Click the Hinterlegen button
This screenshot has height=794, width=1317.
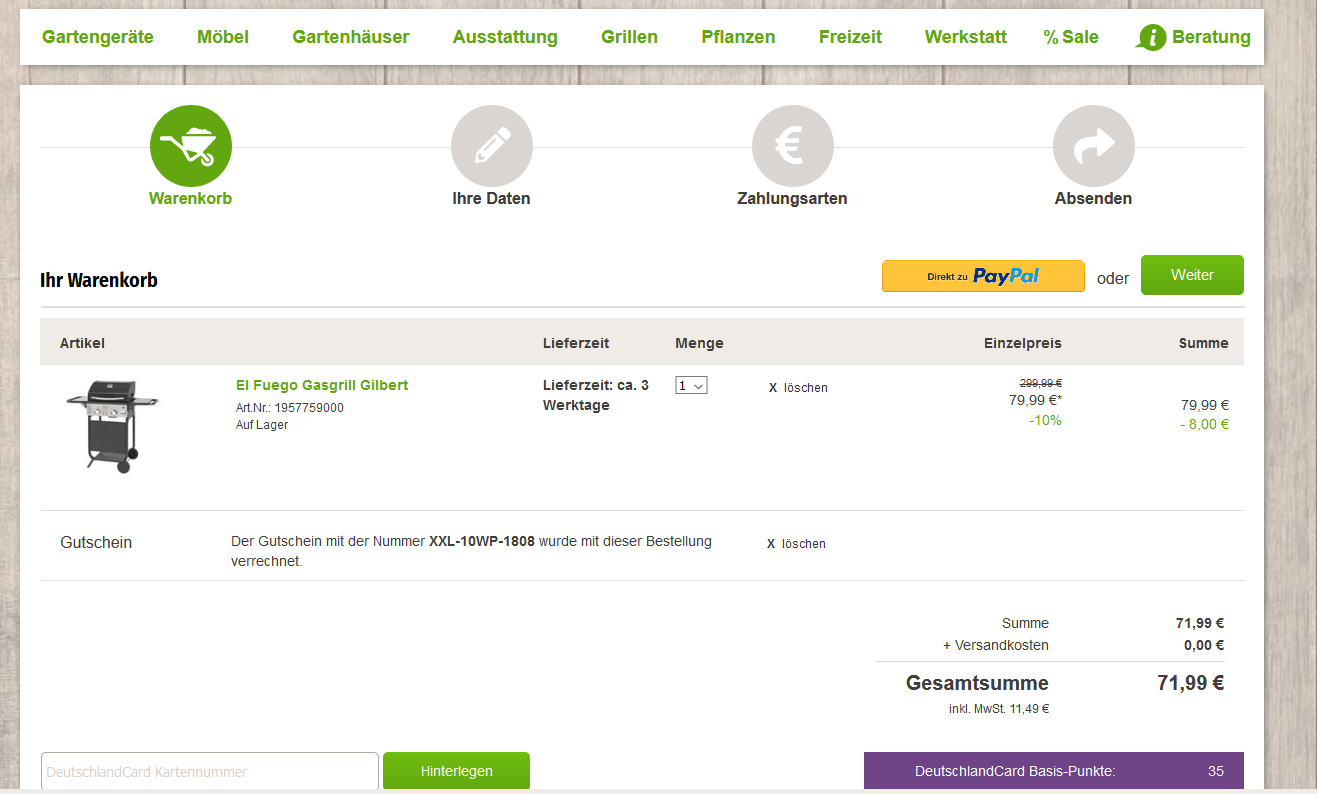pos(456,772)
